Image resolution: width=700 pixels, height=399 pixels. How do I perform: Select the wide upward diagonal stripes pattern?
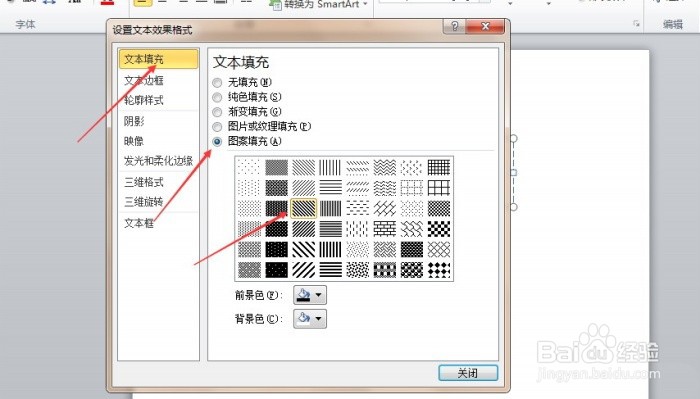tap(303, 270)
